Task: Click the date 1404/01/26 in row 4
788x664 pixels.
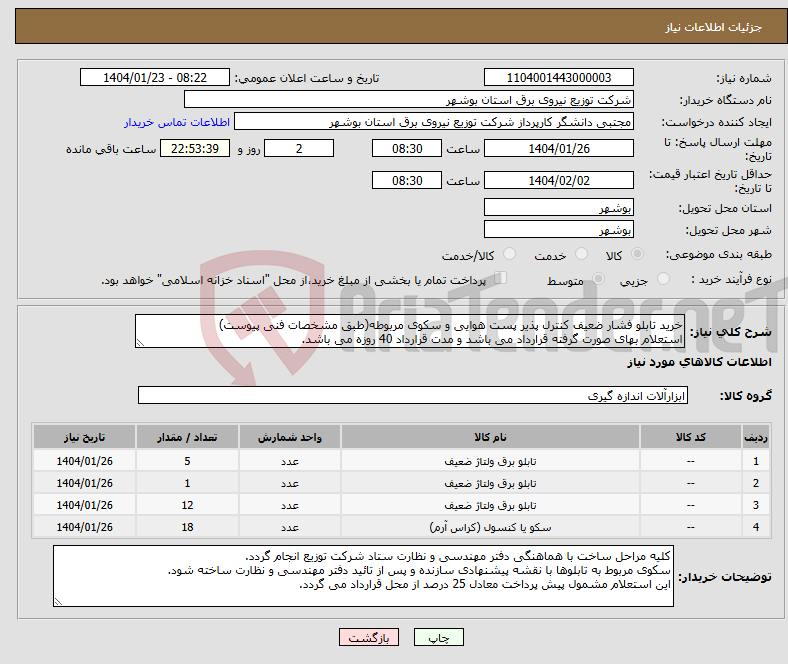Action: pos(84,527)
